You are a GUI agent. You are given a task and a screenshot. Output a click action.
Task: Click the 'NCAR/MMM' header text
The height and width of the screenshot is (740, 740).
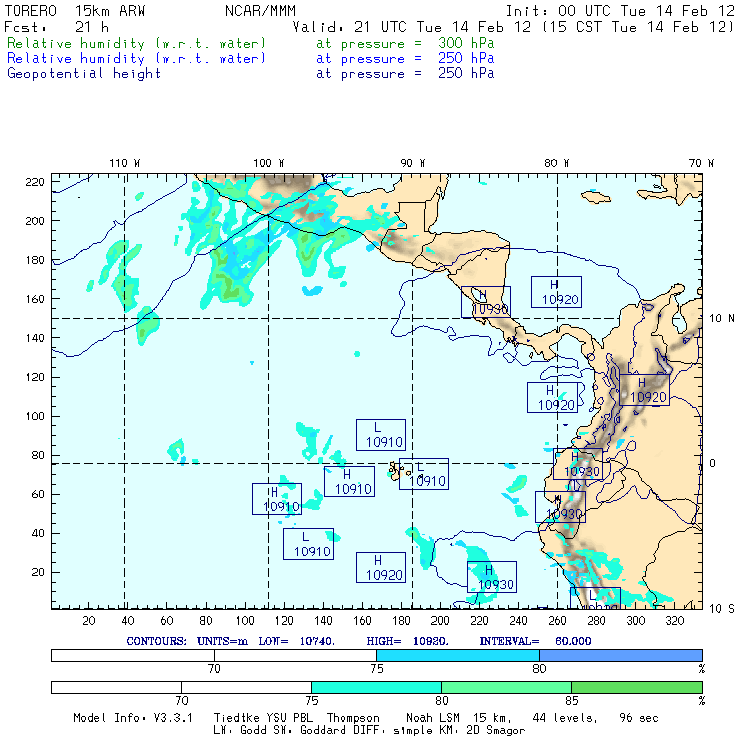click(260, 11)
